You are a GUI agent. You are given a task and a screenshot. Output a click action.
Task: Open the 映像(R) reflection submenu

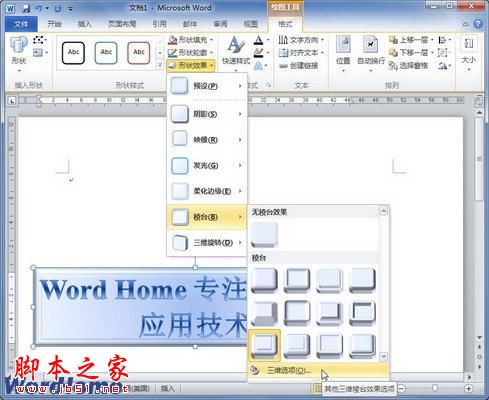click(x=207, y=140)
